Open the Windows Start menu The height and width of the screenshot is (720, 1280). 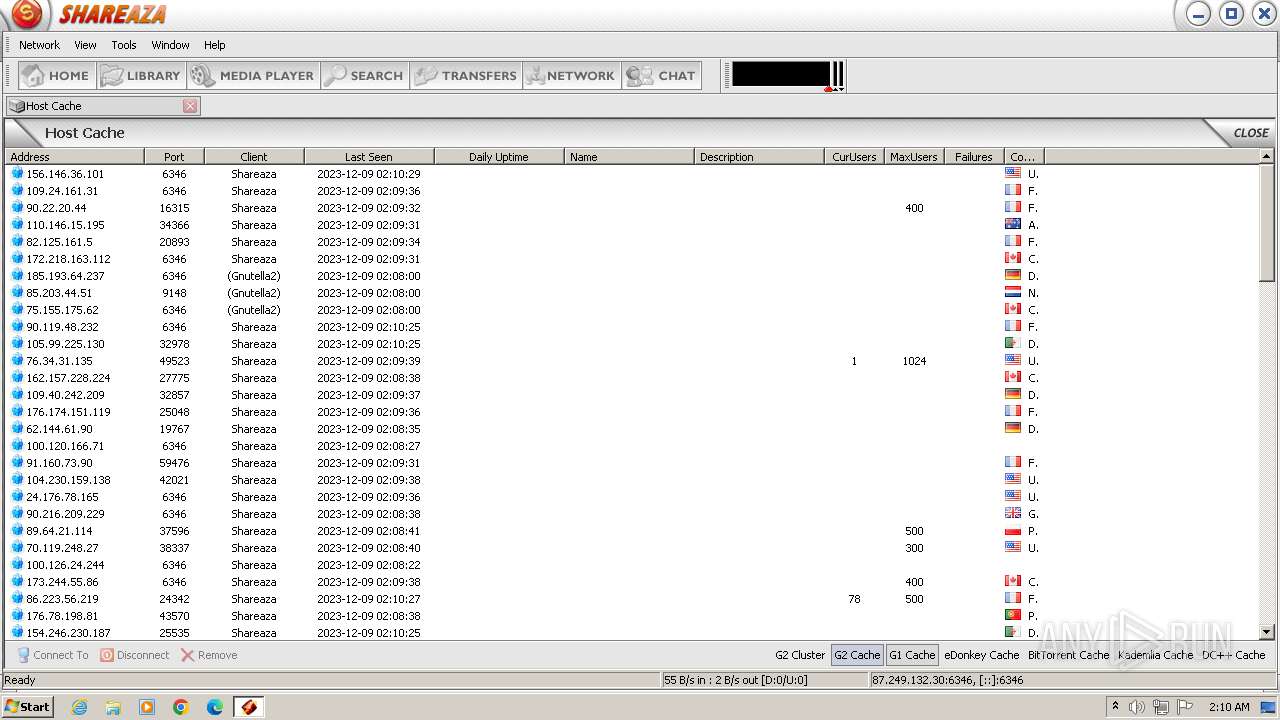pyautogui.click(x=28, y=707)
